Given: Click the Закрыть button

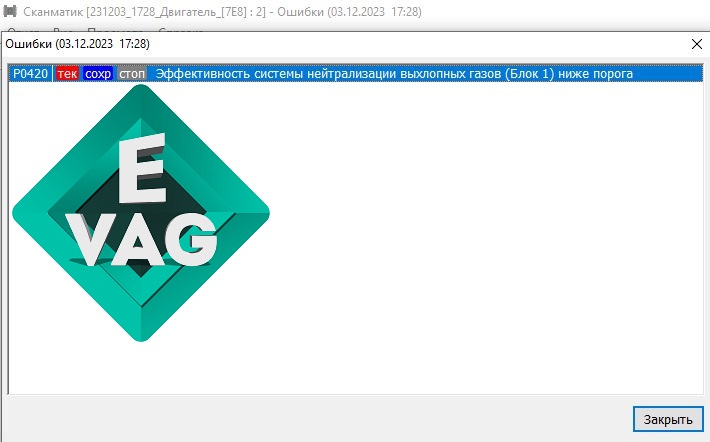Looking at the screenshot, I should (668, 419).
